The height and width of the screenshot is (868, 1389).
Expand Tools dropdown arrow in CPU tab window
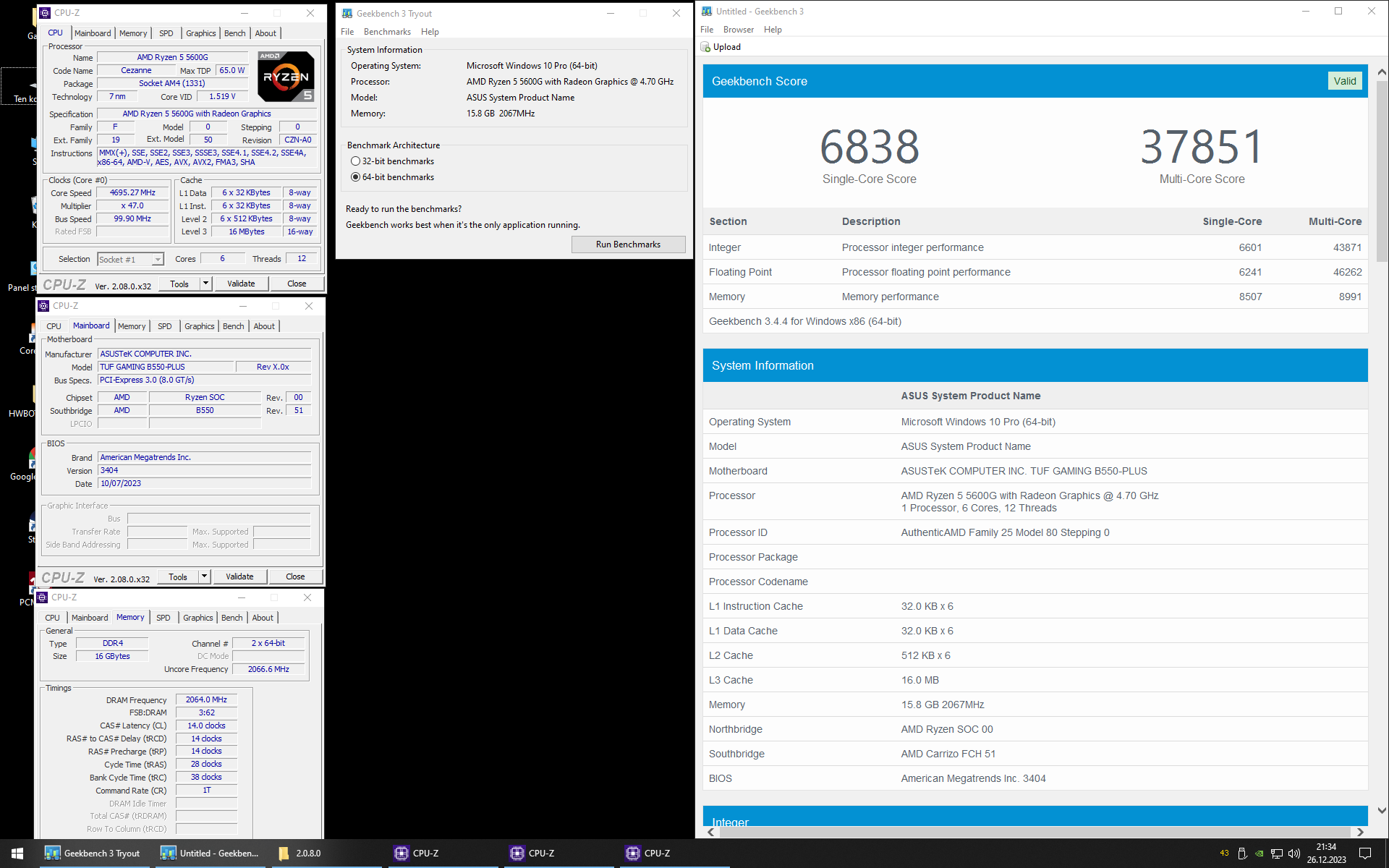pos(206,284)
